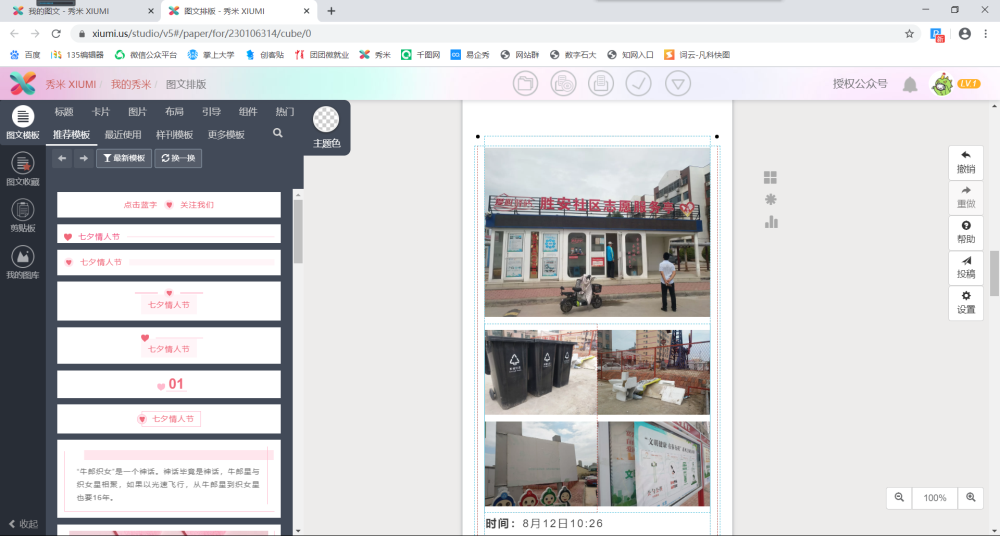Click the 秀米 XIUMI breadcrumb link

(x=70, y=84)
